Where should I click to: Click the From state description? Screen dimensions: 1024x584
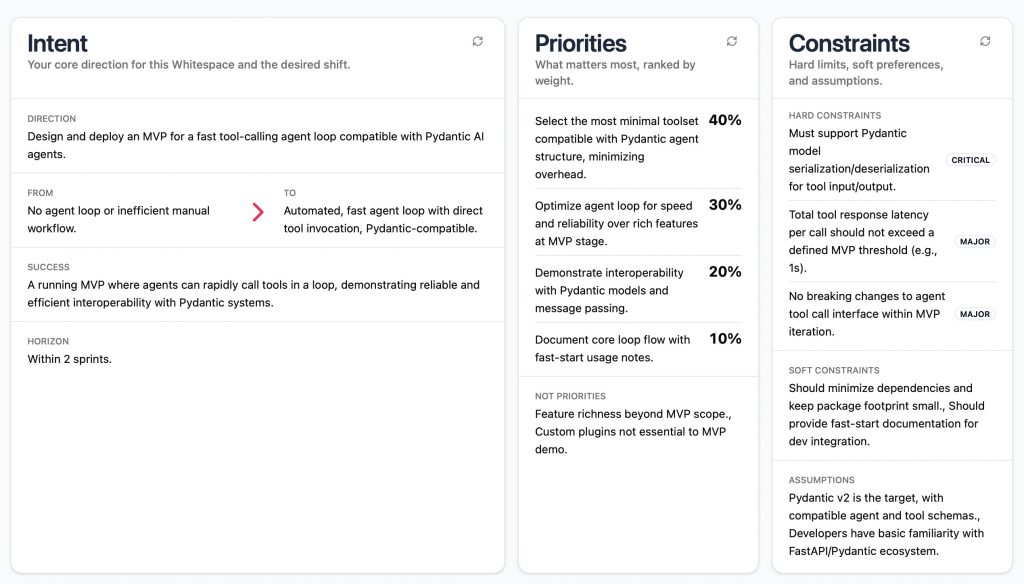point(119,219)
